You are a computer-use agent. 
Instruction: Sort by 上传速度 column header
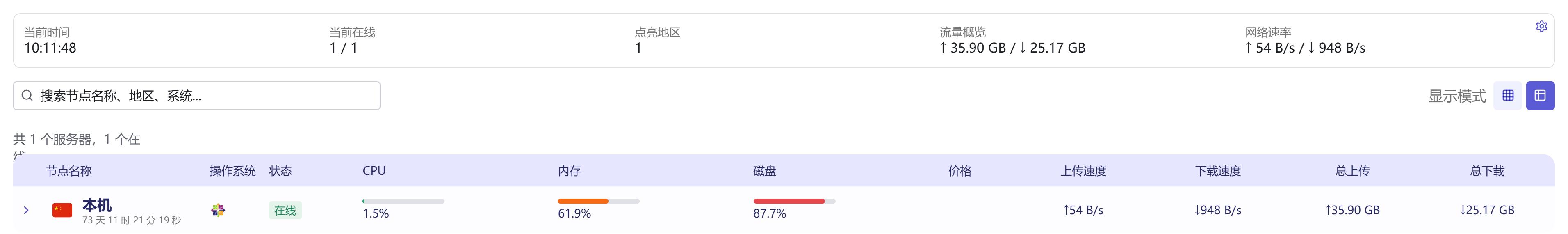click(1083, 171)
